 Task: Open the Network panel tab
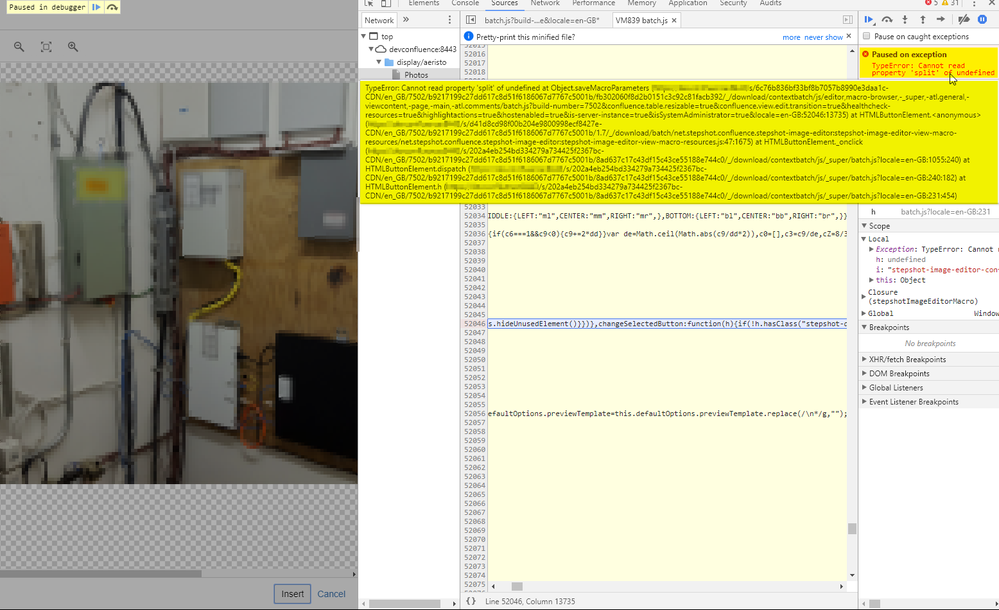tap(545, 3)
